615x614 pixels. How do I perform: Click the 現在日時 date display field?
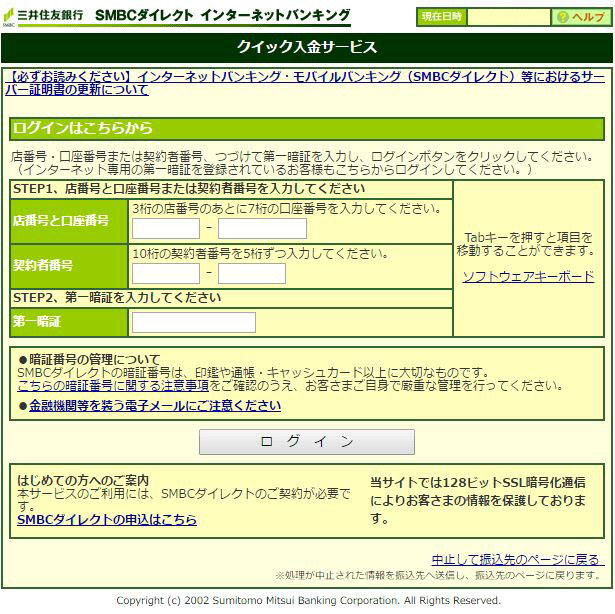(509, 17)
